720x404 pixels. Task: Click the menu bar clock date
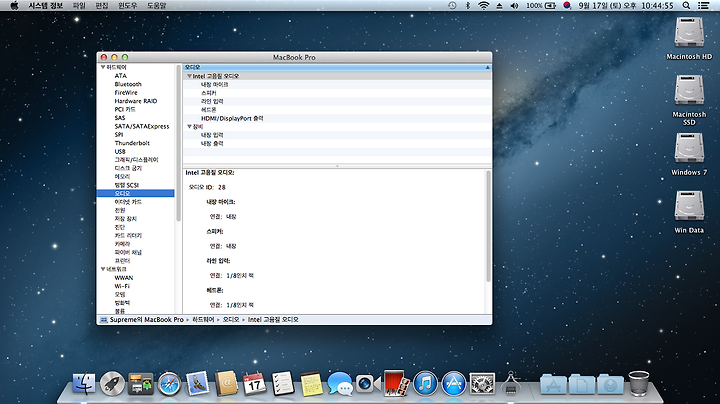(x=625, y=6)
